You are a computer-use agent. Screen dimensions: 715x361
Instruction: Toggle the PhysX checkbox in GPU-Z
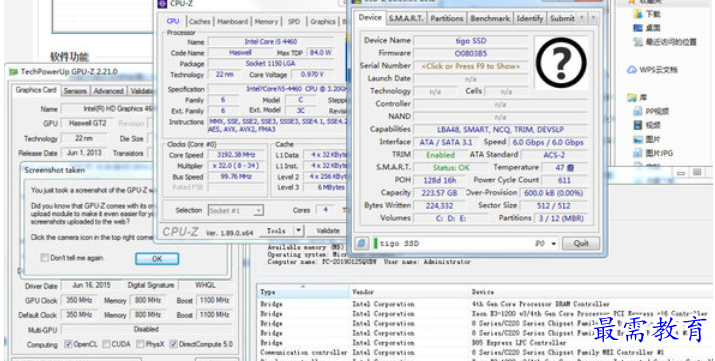[140, 344]
